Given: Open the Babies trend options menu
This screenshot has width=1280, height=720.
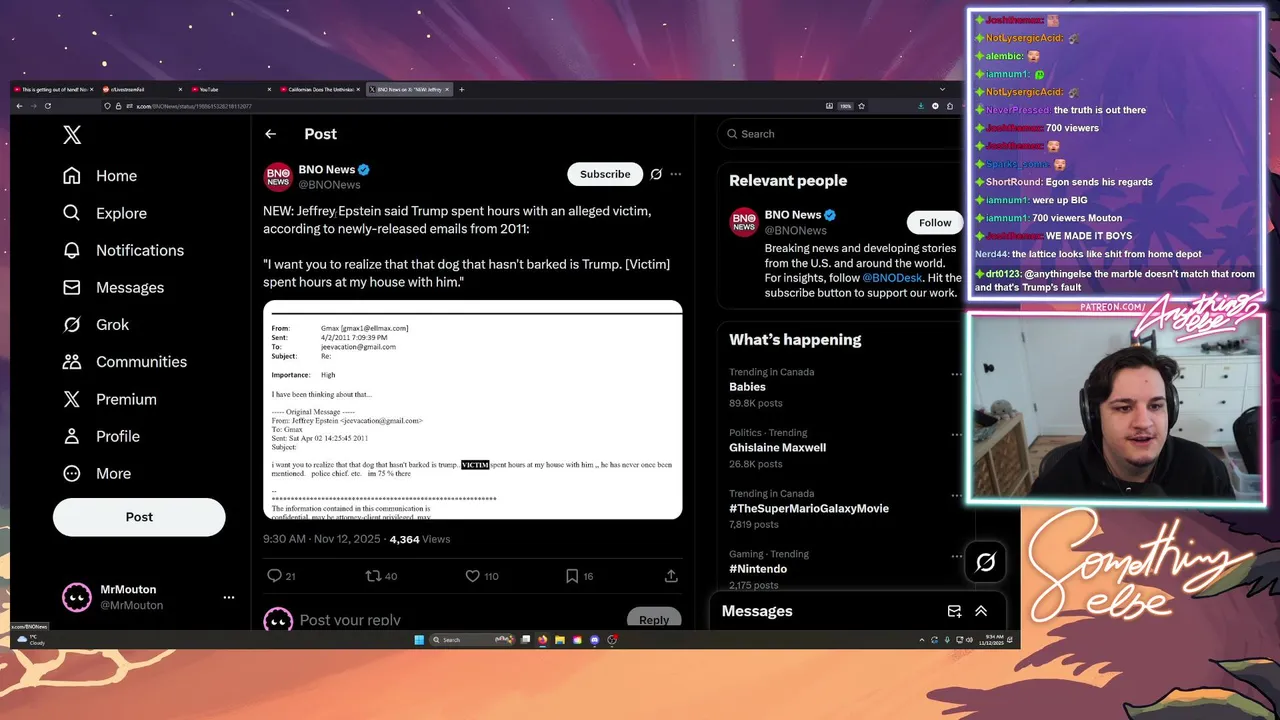Looking at the screenshot, I should [x=956, y=374].
